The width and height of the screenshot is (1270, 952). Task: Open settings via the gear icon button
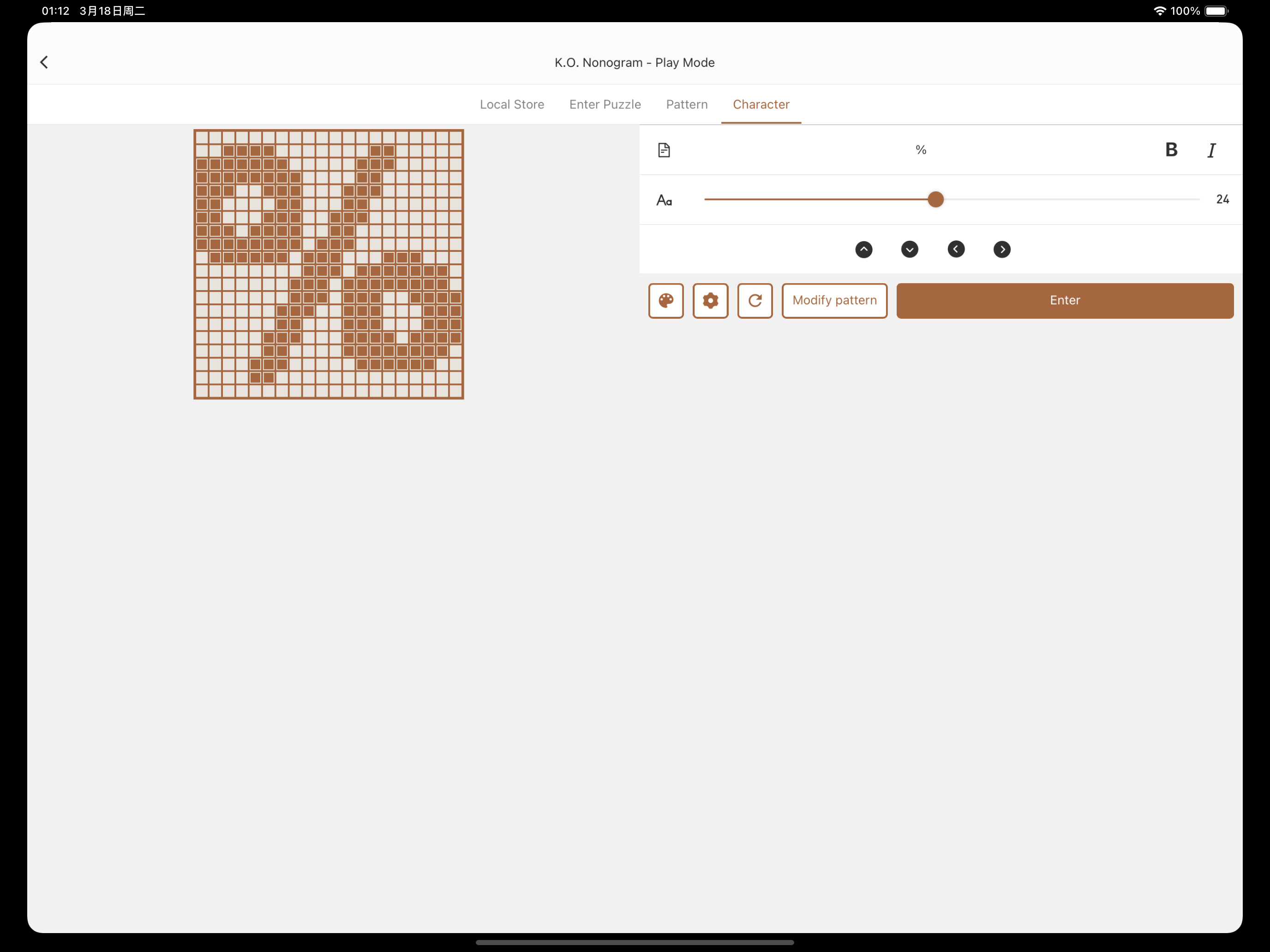(x=710, y=300)
